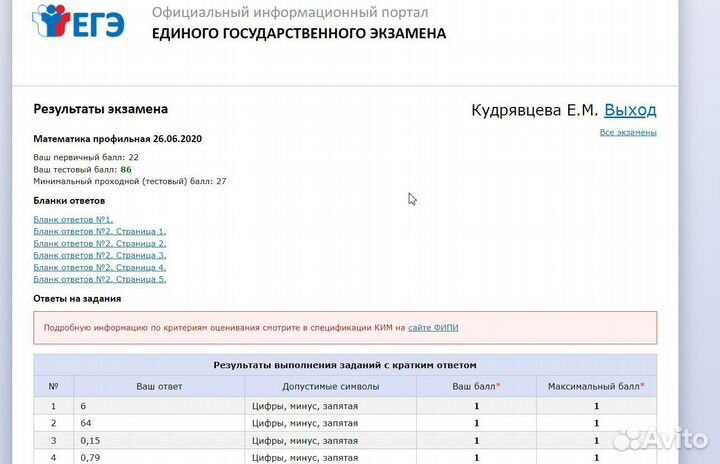Click answer 6 in row 1

(x=83, y=406)
